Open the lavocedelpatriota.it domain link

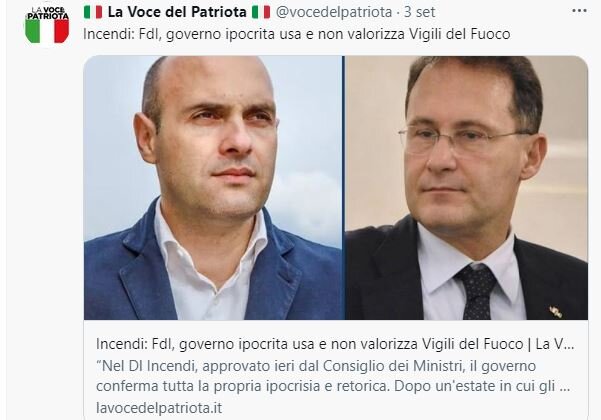click(159, 408)
